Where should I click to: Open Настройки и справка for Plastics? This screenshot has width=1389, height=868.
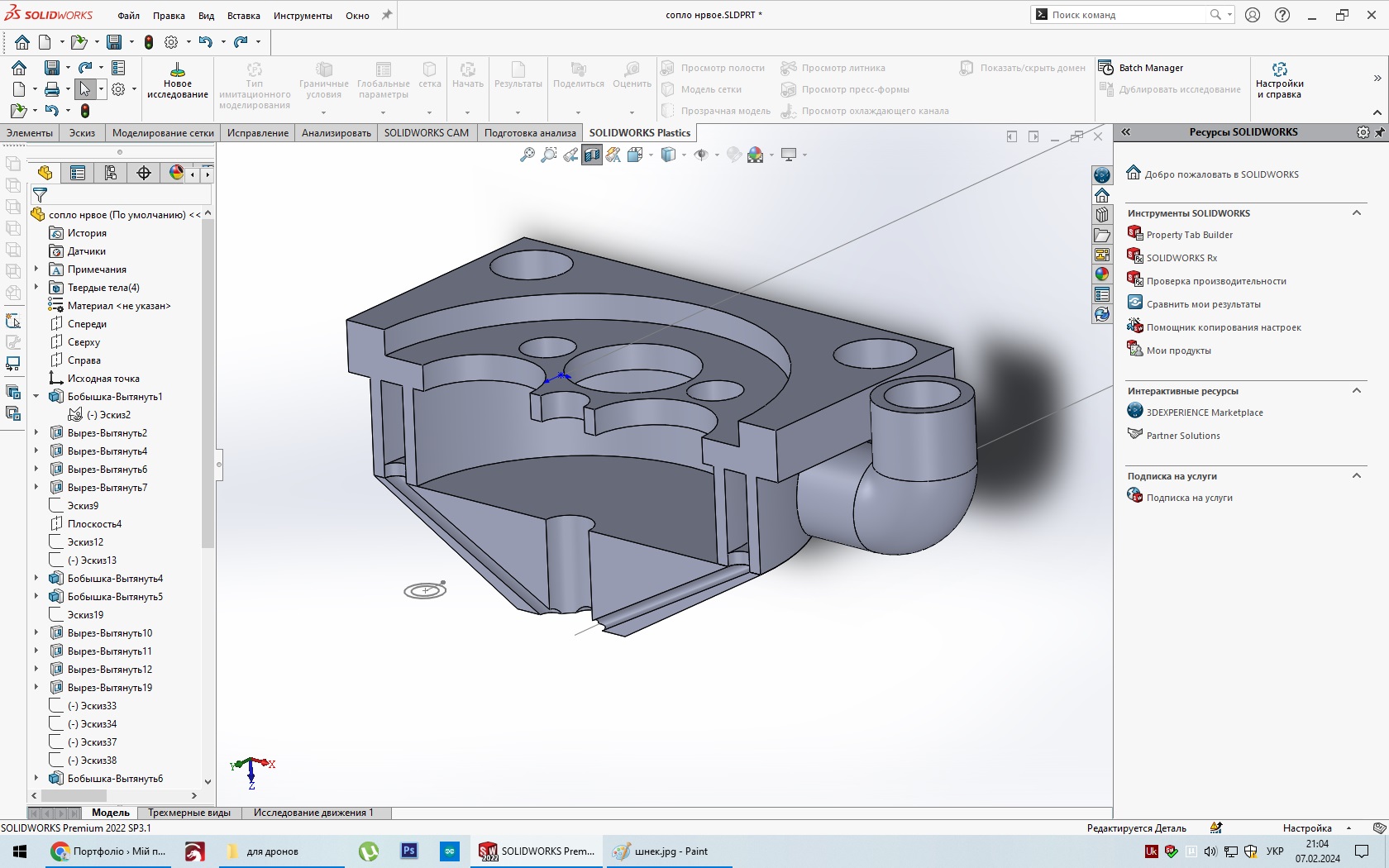[1279, 80]
